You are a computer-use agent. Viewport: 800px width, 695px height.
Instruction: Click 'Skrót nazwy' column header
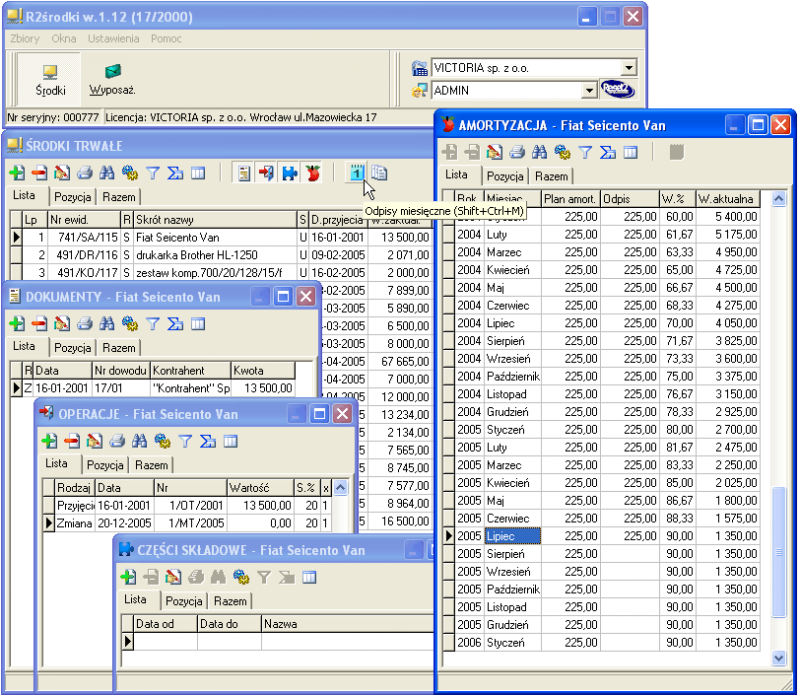(x=215, y=219)
